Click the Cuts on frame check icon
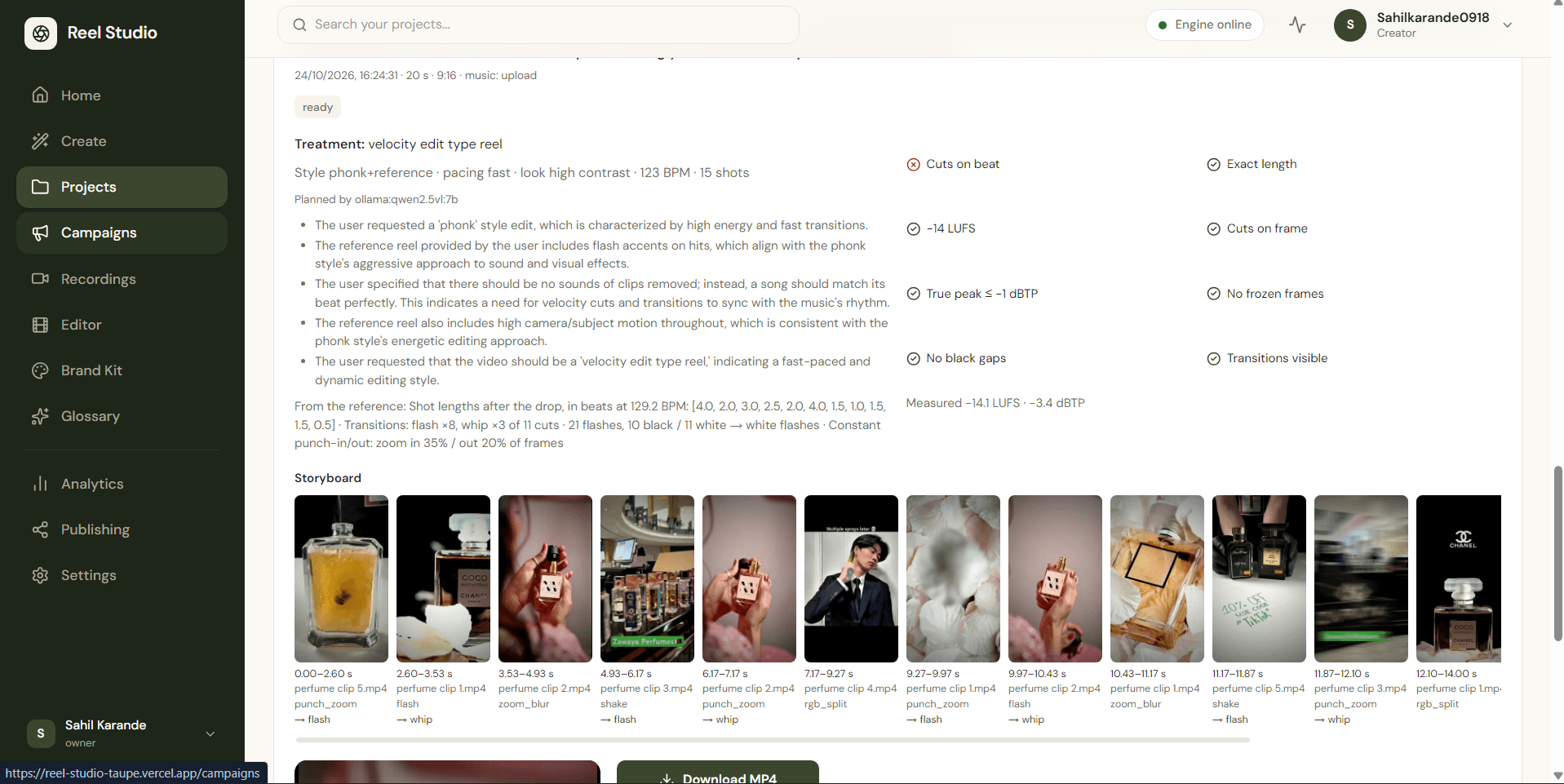1564x784 pixels. click(x=1213, y=228)
